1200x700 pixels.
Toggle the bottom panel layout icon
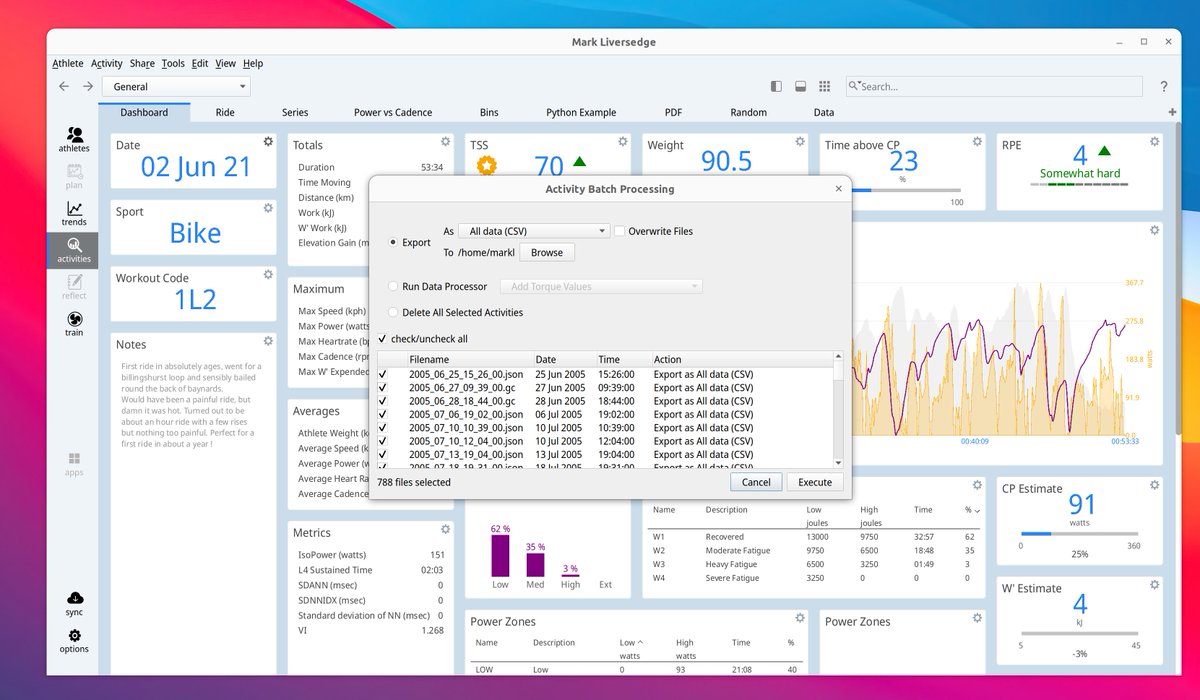801,87
